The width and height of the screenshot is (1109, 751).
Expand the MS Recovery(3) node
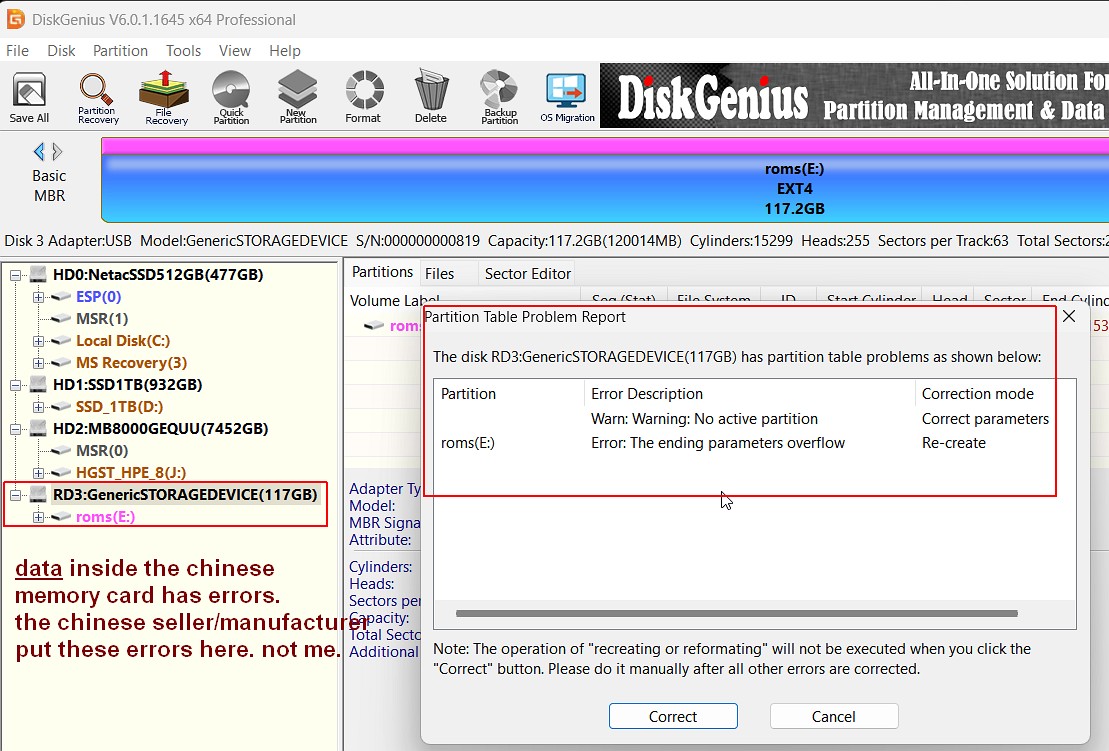(38, 363)
